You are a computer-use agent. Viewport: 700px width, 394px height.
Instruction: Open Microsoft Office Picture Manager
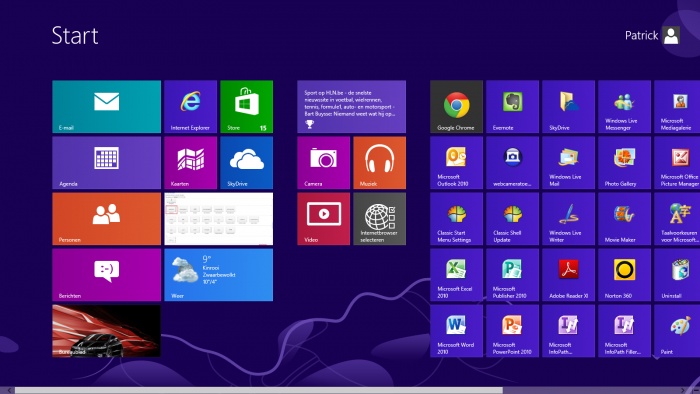point(677,163)
